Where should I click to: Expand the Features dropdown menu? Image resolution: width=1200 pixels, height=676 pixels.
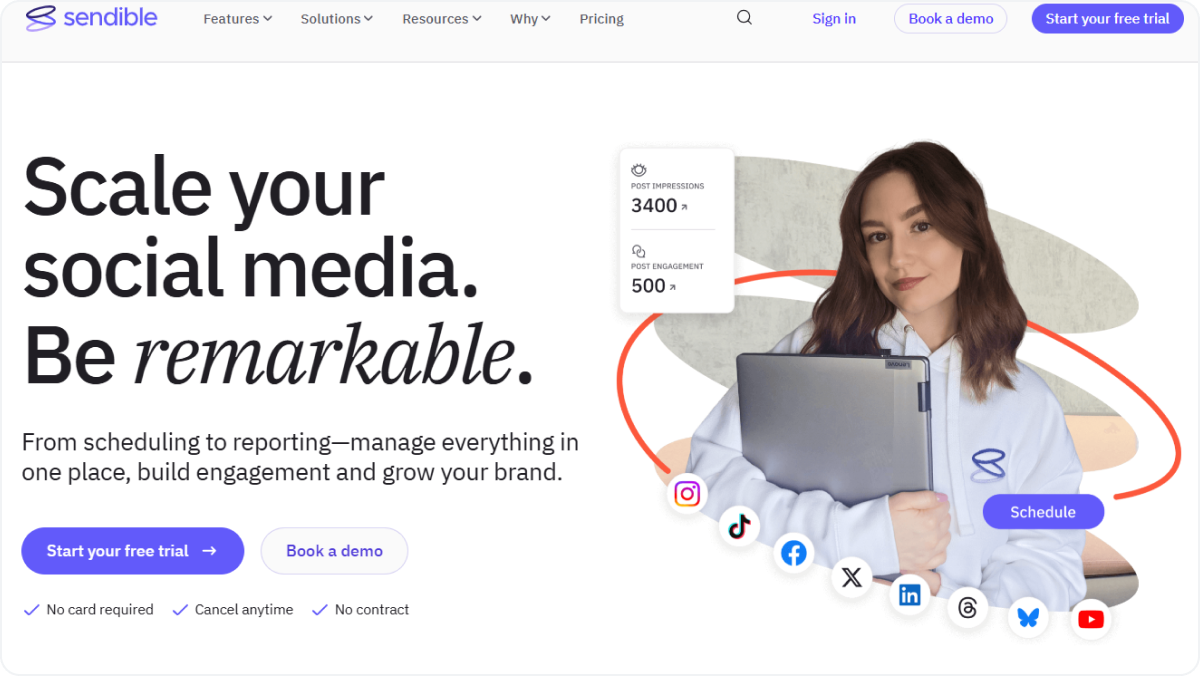(238, 19)
